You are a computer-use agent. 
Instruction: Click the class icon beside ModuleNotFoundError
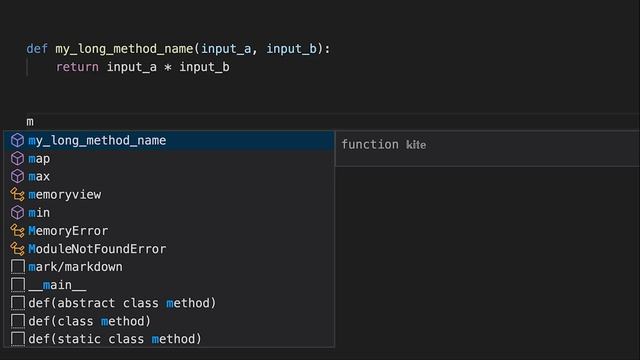[x=17, y=249]
